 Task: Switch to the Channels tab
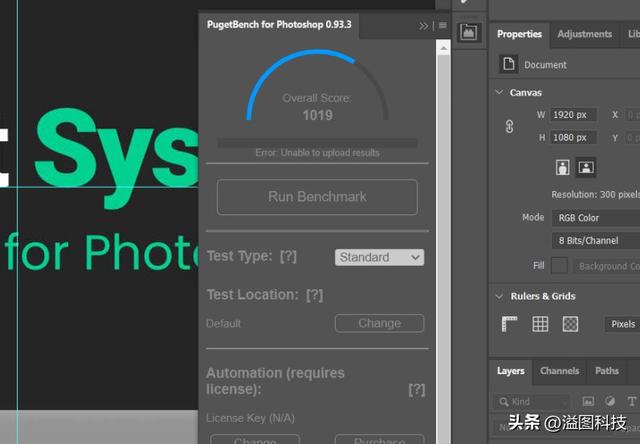pos(559,371)
